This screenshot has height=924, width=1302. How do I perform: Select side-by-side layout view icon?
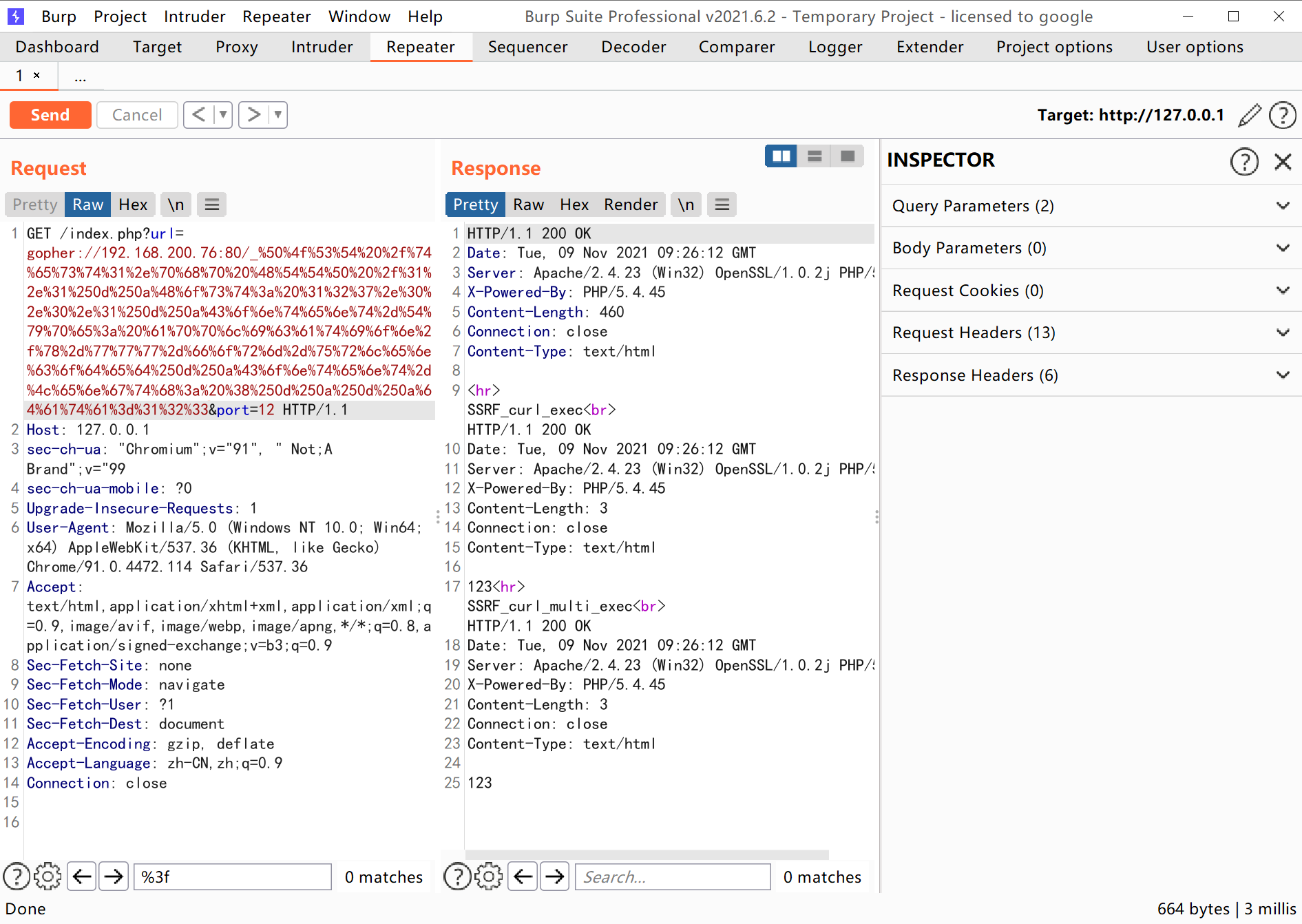(781, 156)
